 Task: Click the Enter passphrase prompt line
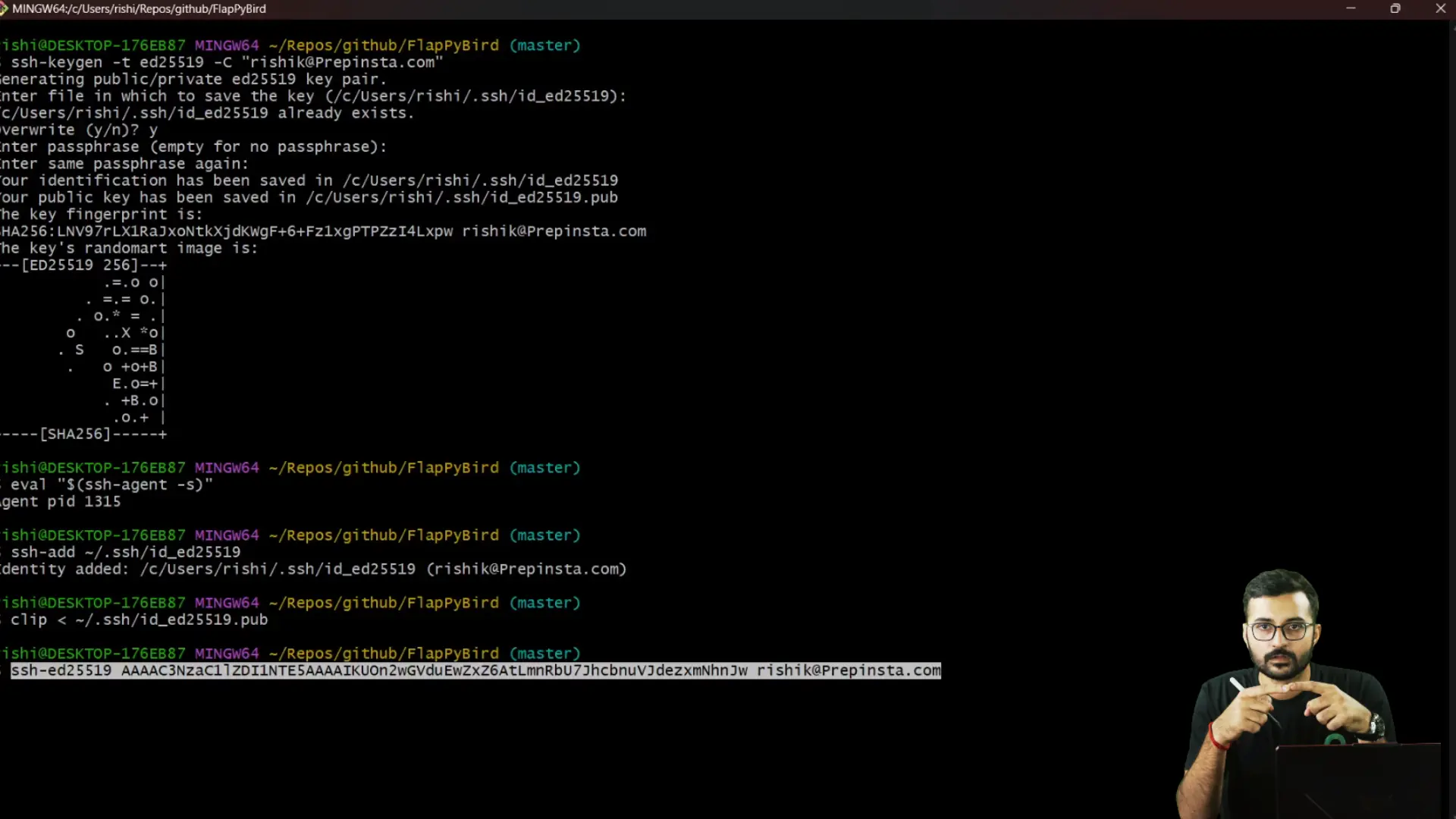[x=193, y=147]
